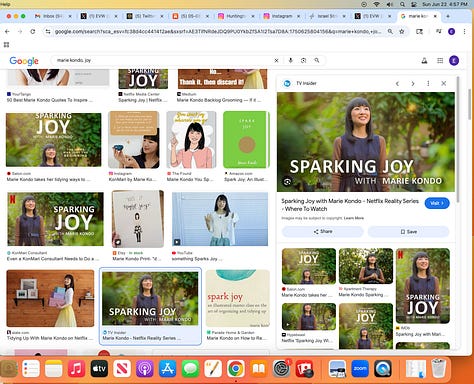Open the Google account avatar

coord(454,60)
